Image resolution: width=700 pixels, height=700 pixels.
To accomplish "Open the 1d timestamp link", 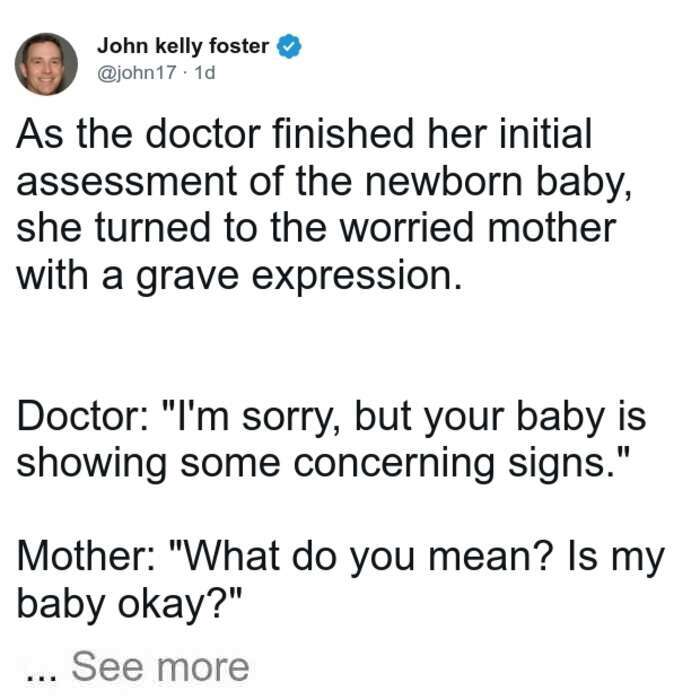I will [205, 73].
